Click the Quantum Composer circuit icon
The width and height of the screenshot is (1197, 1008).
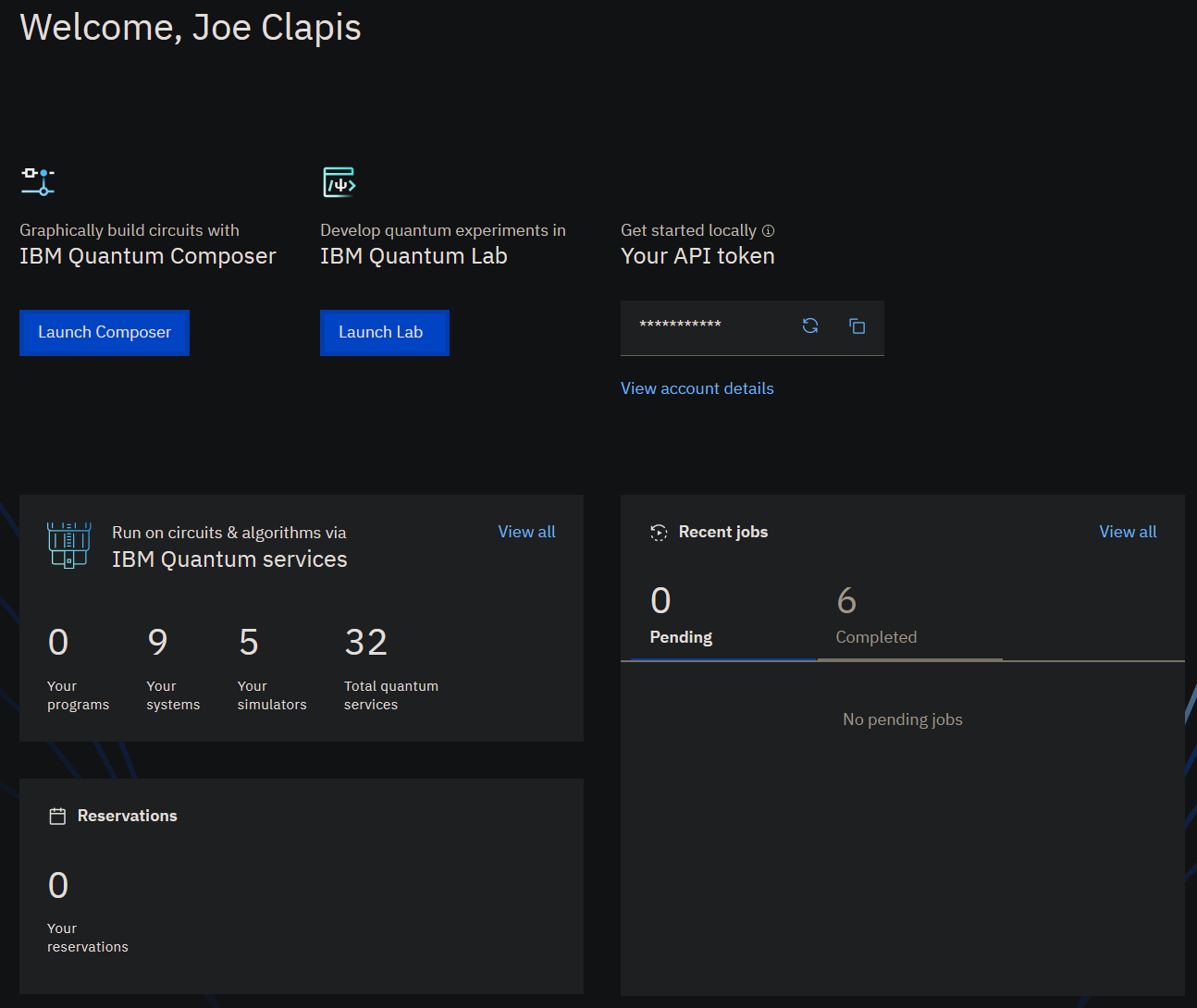point(38,181)
